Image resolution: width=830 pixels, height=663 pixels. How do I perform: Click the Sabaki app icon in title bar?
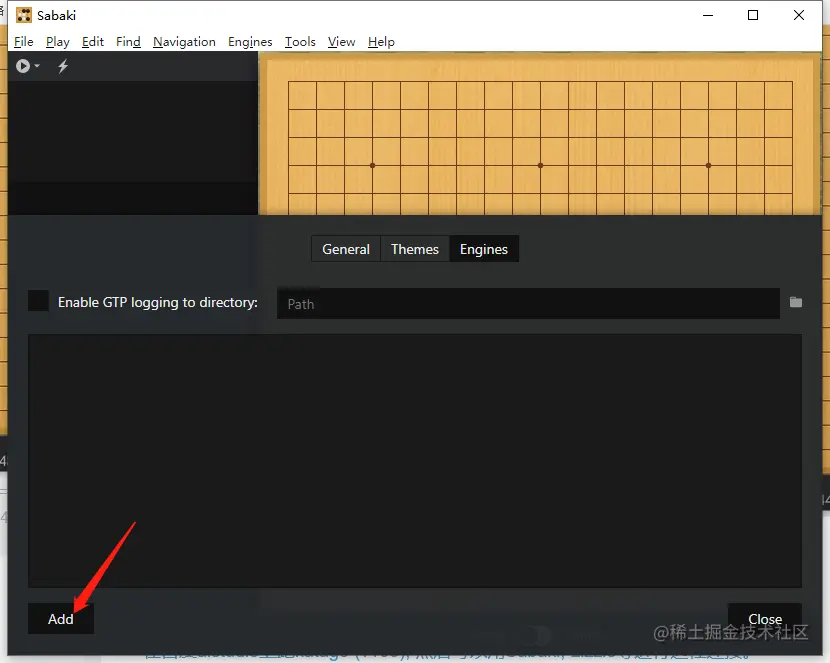coord(24,15)
